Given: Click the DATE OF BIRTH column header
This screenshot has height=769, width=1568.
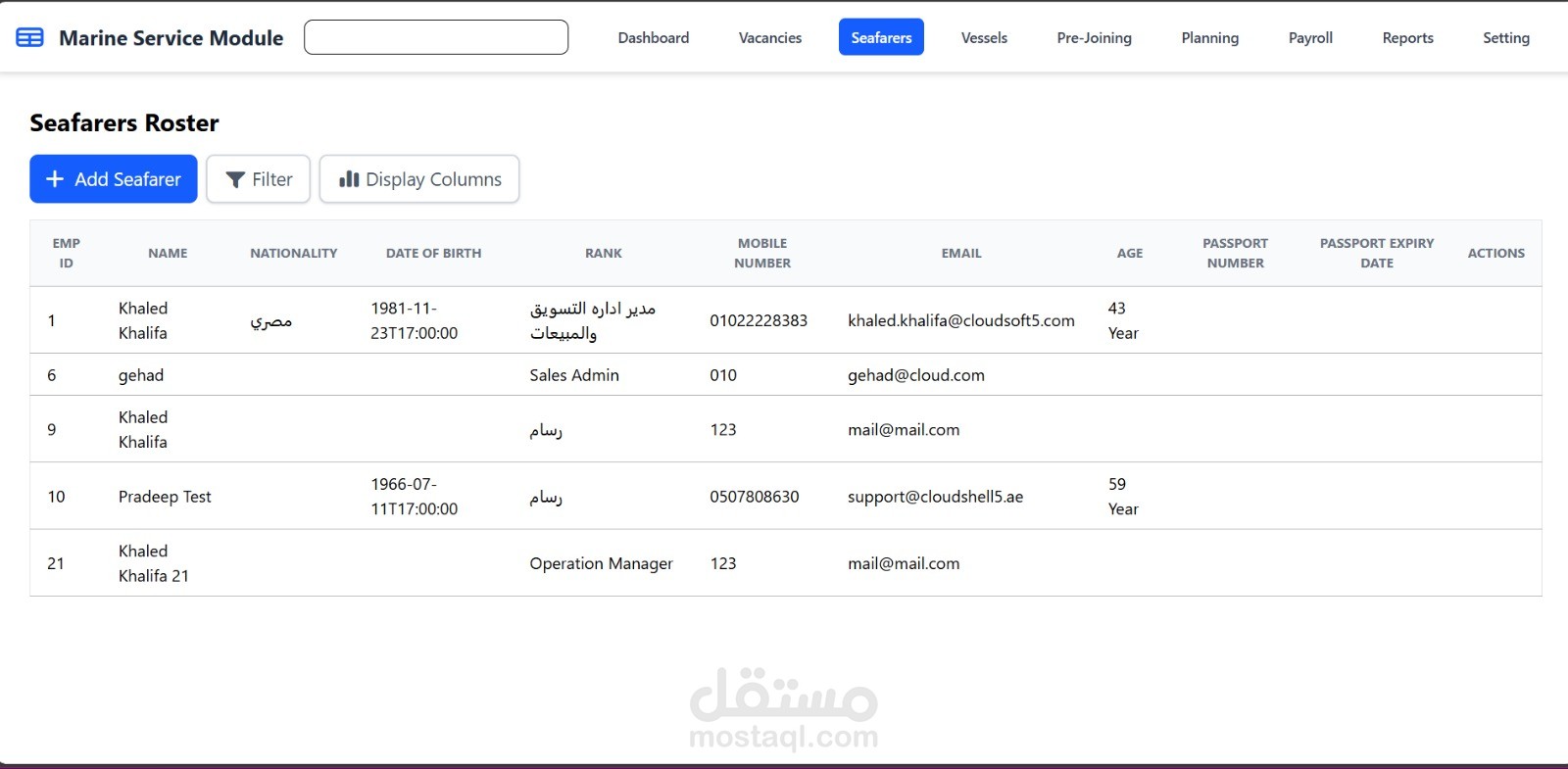Looking at the screenshot, I should [x=433, y=253].
